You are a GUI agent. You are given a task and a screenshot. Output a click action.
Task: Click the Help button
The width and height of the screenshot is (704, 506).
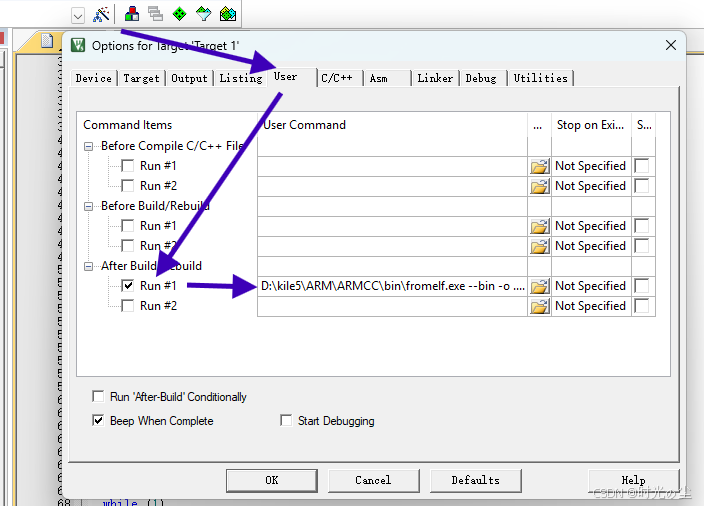coord(634,480)
